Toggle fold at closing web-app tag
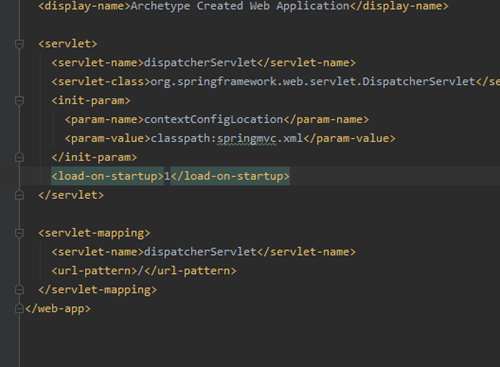 coord(19,309)
